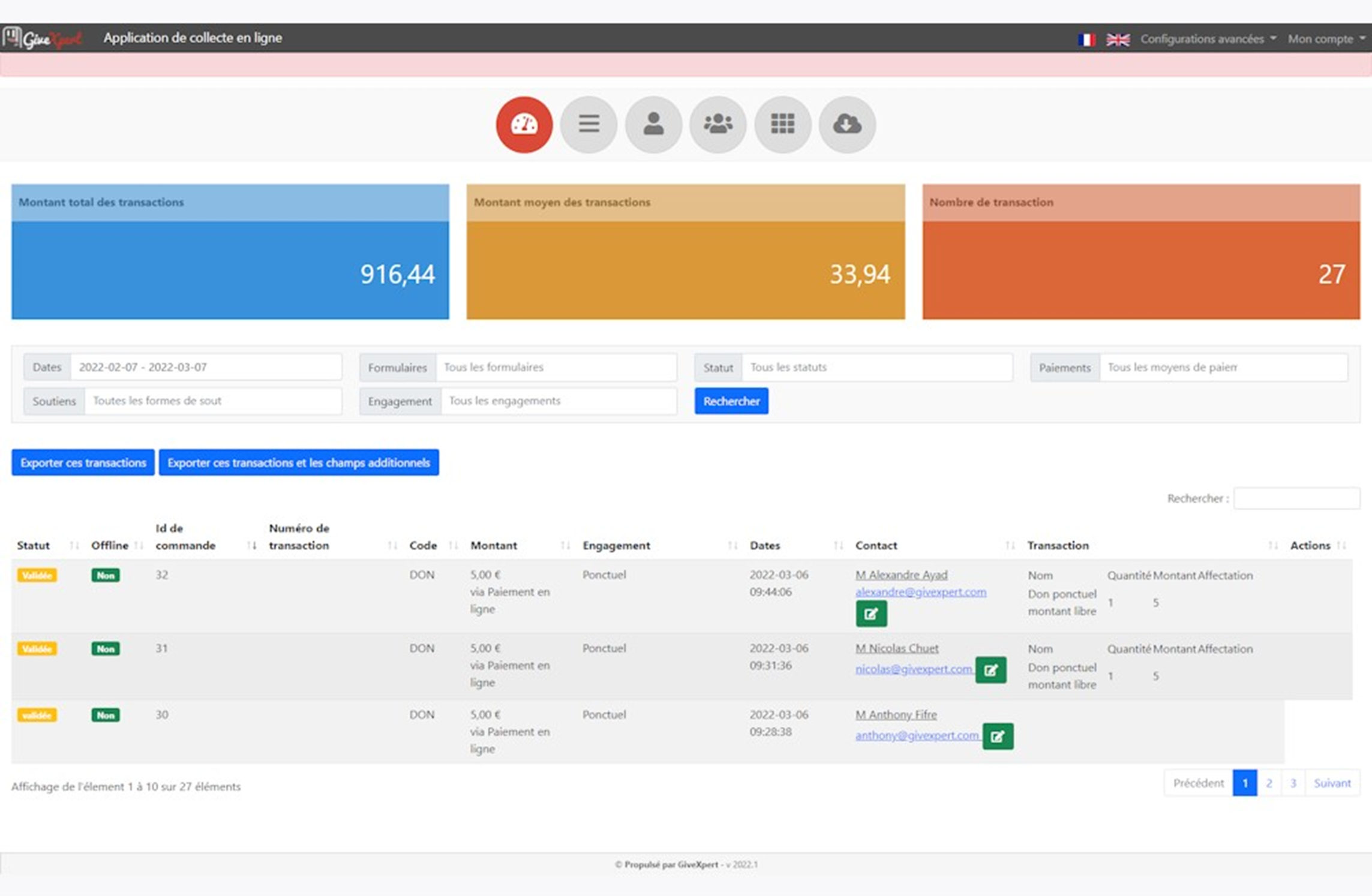The width and height of the screenshot is (1372, 896).
Task: Select pagination page 3
Action: pyautogui.click(x=1293, y=783)
